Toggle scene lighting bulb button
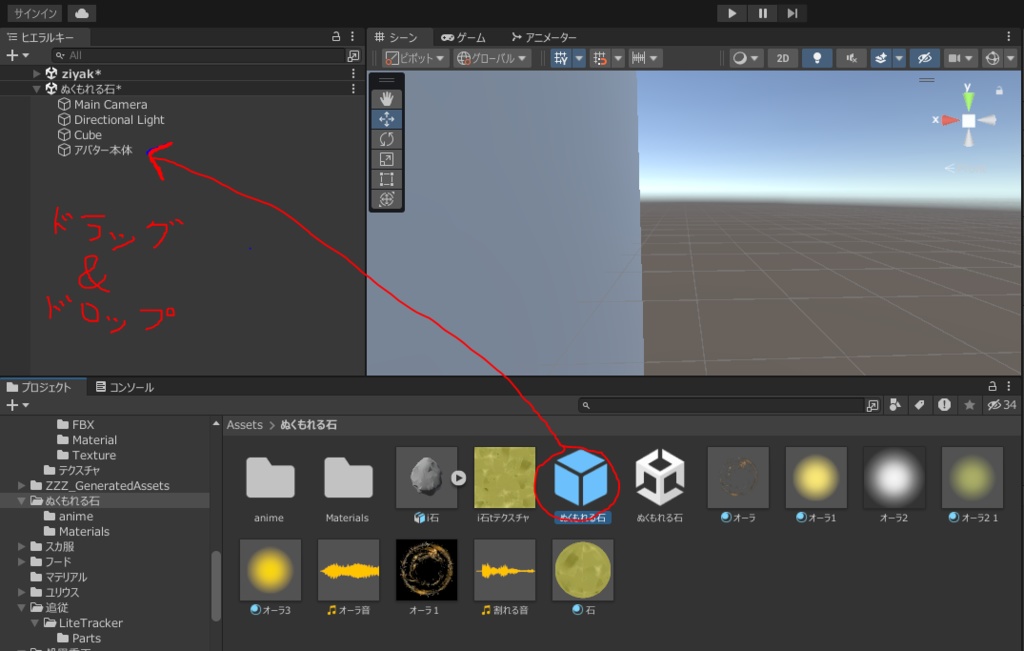Image resolution: width=1024 pixels, height=651 pixels. tap(816, 58)
